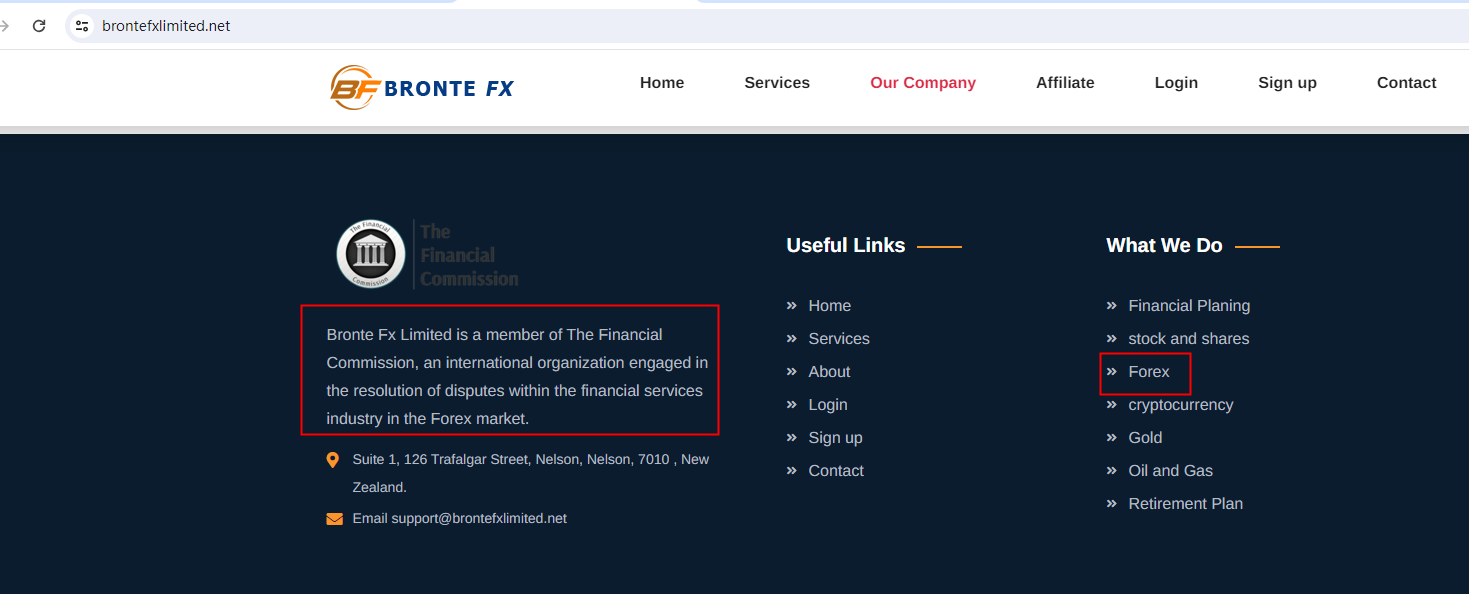Image resolution: width=1469 pixels, height=594 pixels.
Task: Open the Forex link under What We Do
Action: tap(1149, 372)
